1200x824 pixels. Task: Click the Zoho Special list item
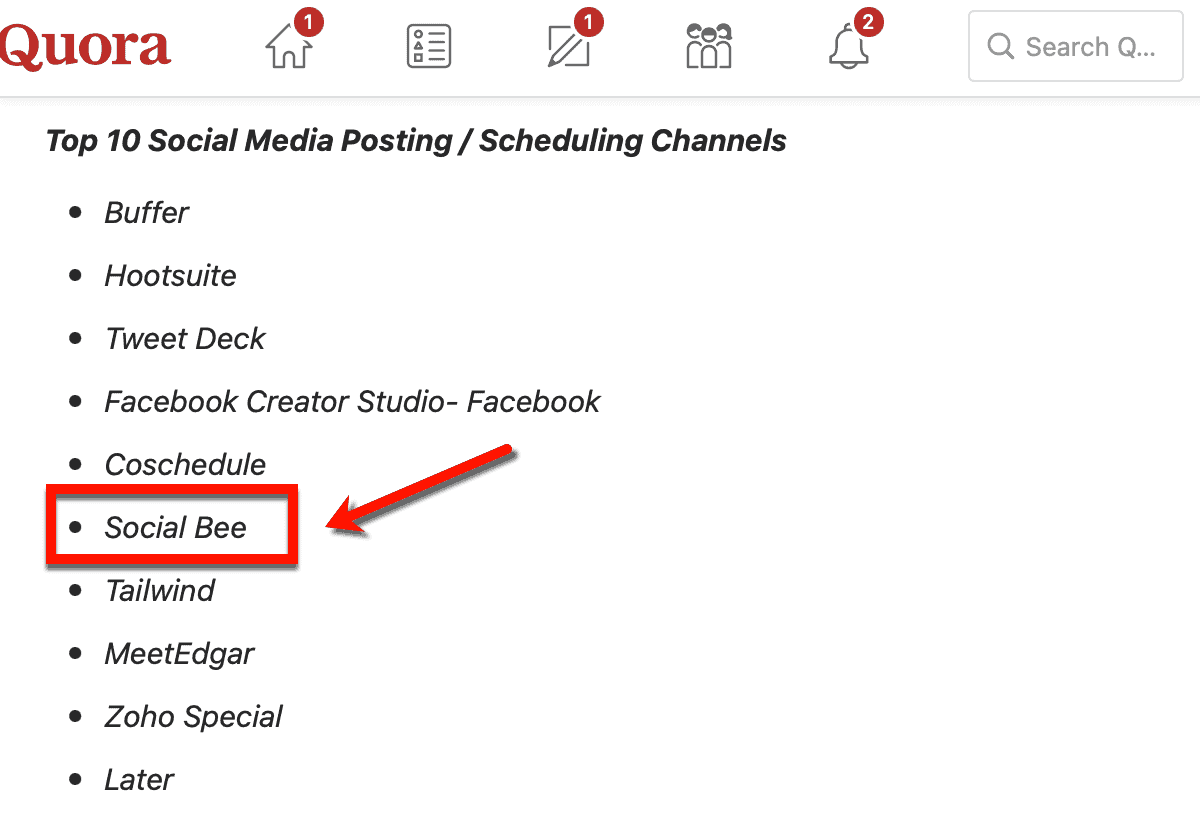tap(193, 717)
